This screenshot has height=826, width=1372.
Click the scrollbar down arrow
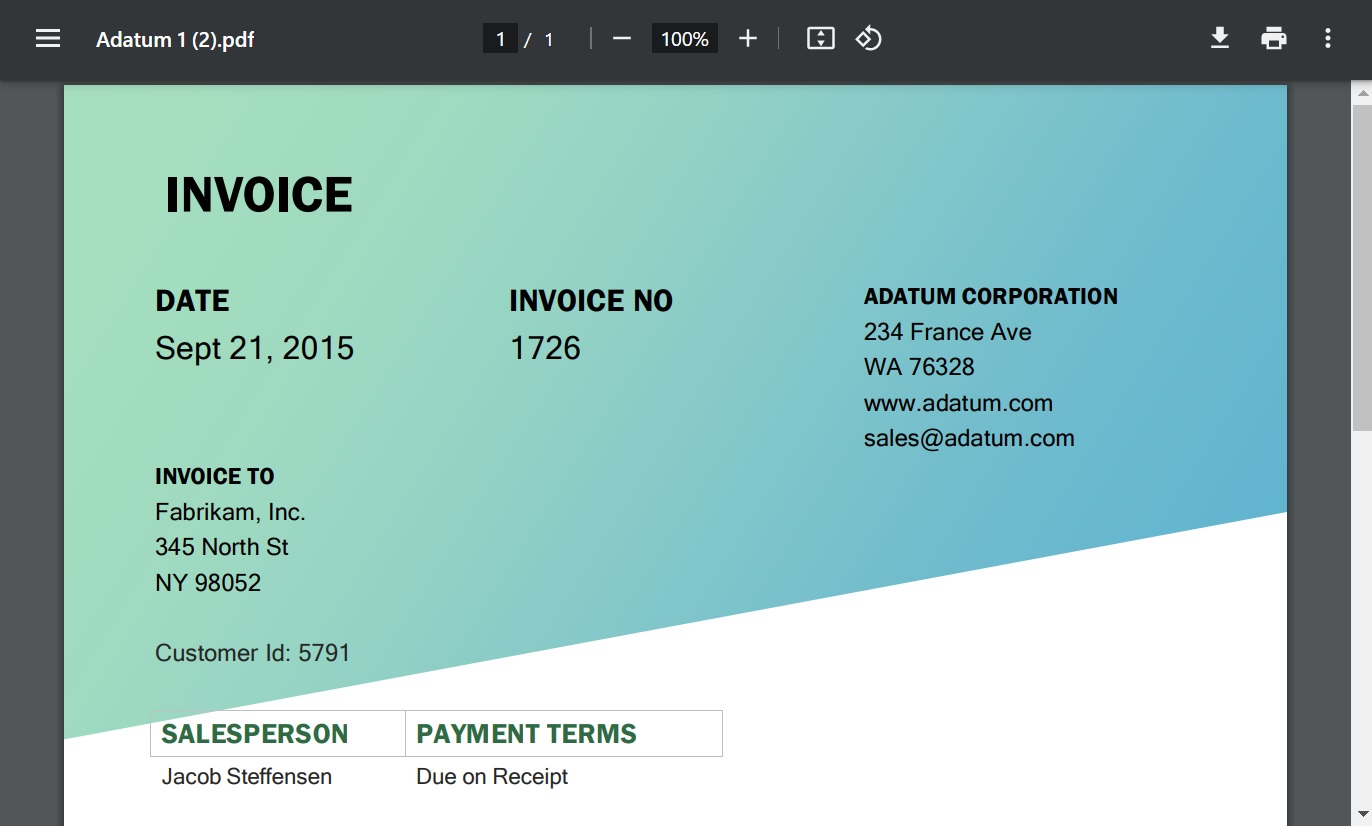pos(1361,816)
